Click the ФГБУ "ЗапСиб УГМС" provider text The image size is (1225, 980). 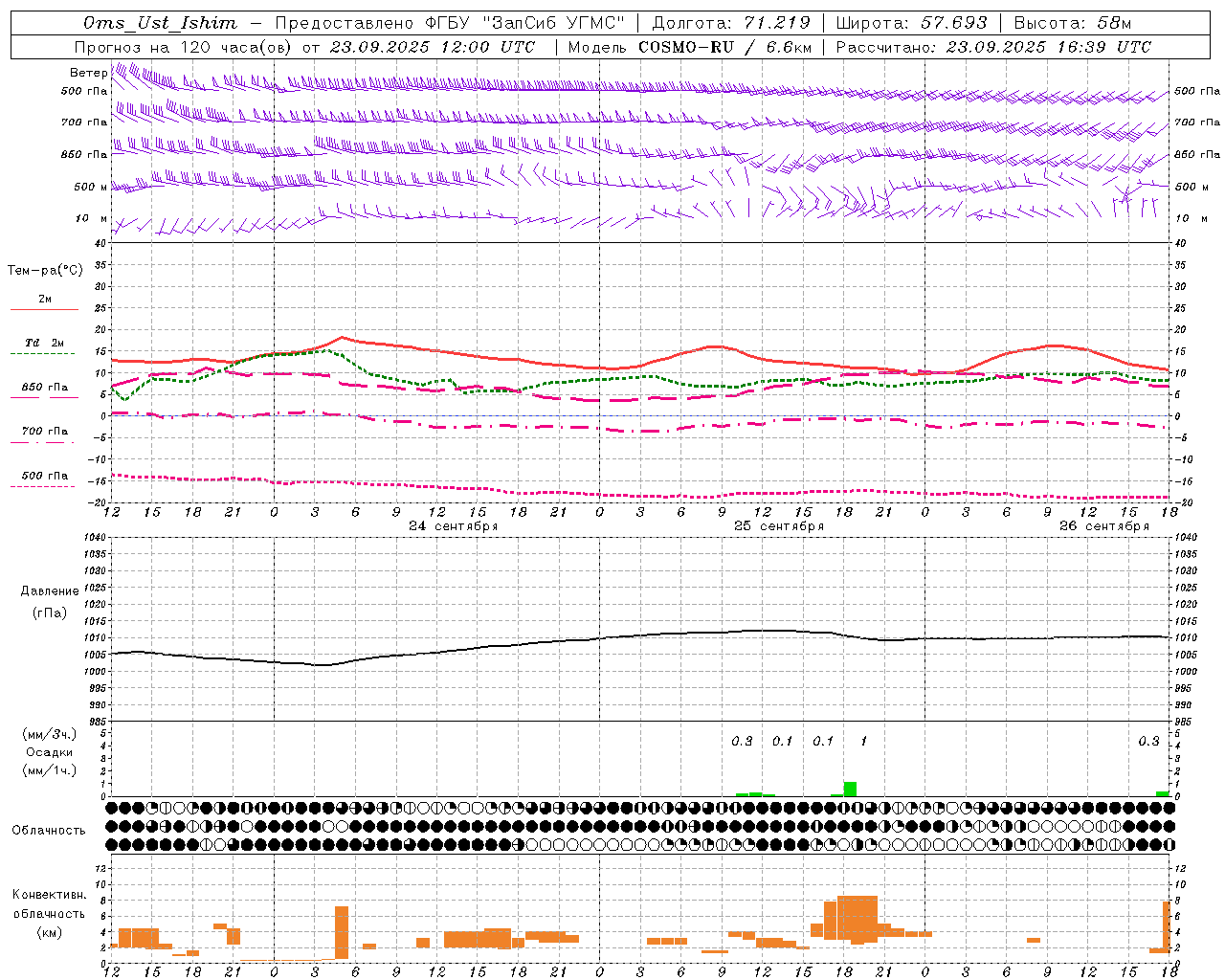coord(523,23)
